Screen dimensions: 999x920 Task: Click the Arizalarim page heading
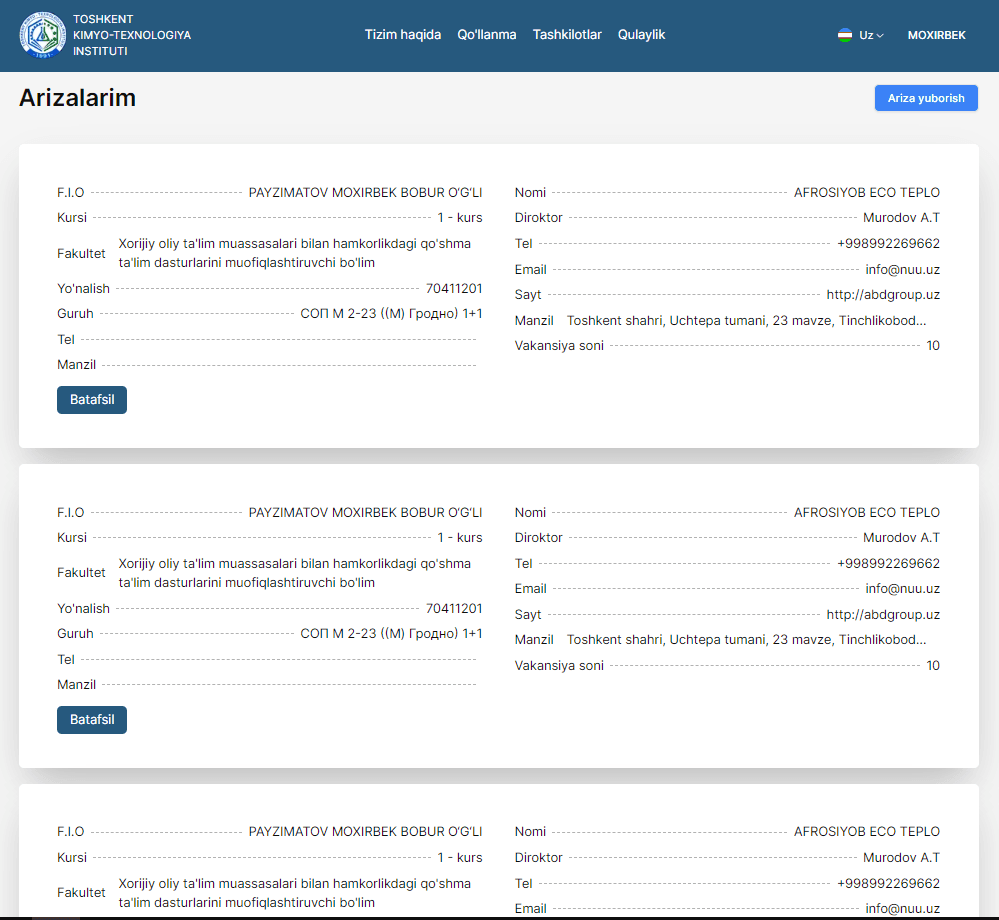coord(78,98)
